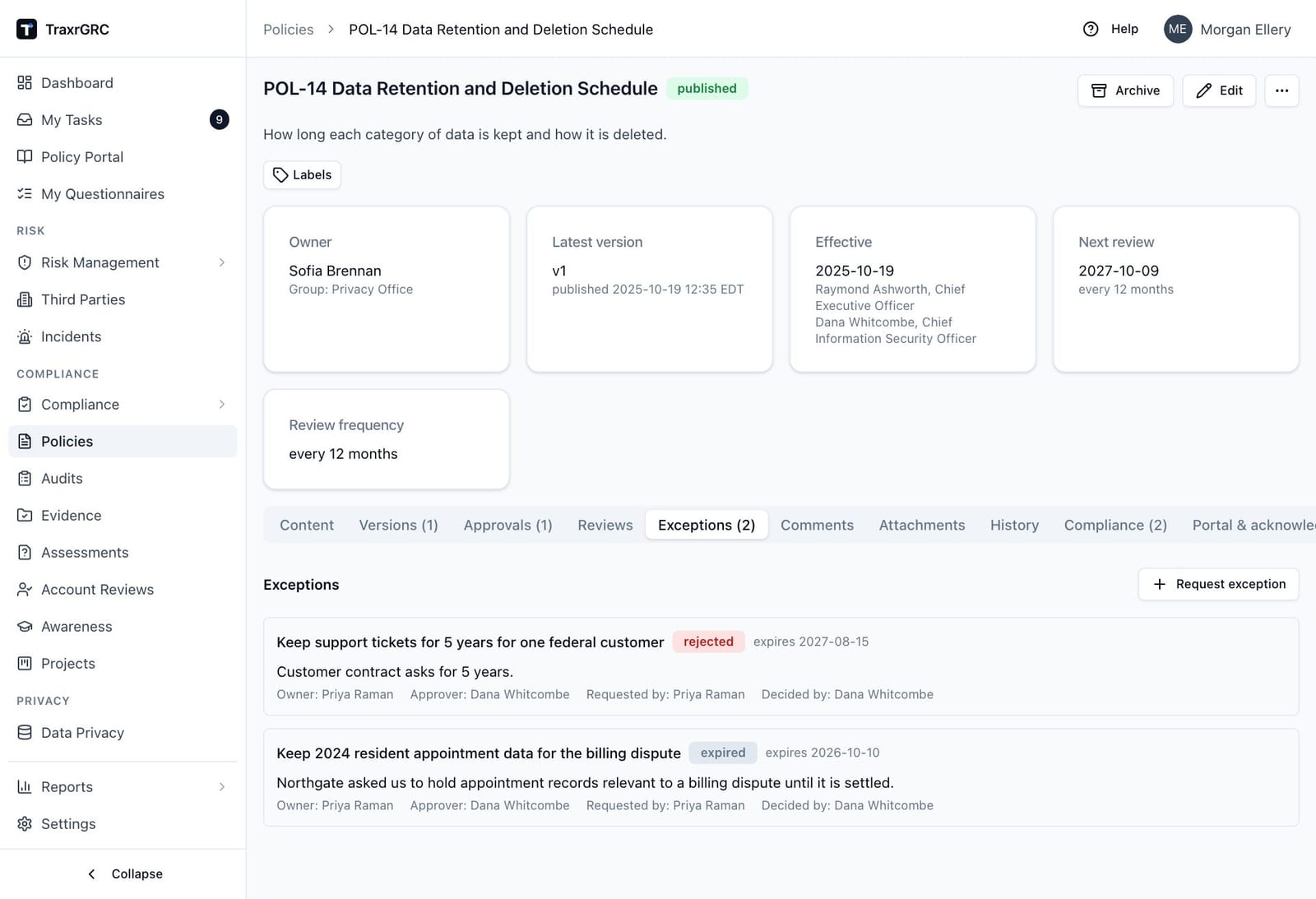Expand the Compliance submenu chevron
1316x899 pixels.
coord(222,404)
